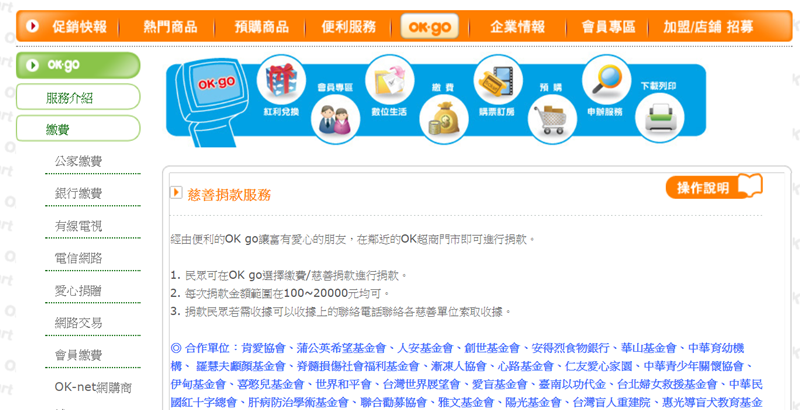Screen dimensions: 800x410
Task: Select 公家繳費 in the sidebar
Action: point(78,162)
